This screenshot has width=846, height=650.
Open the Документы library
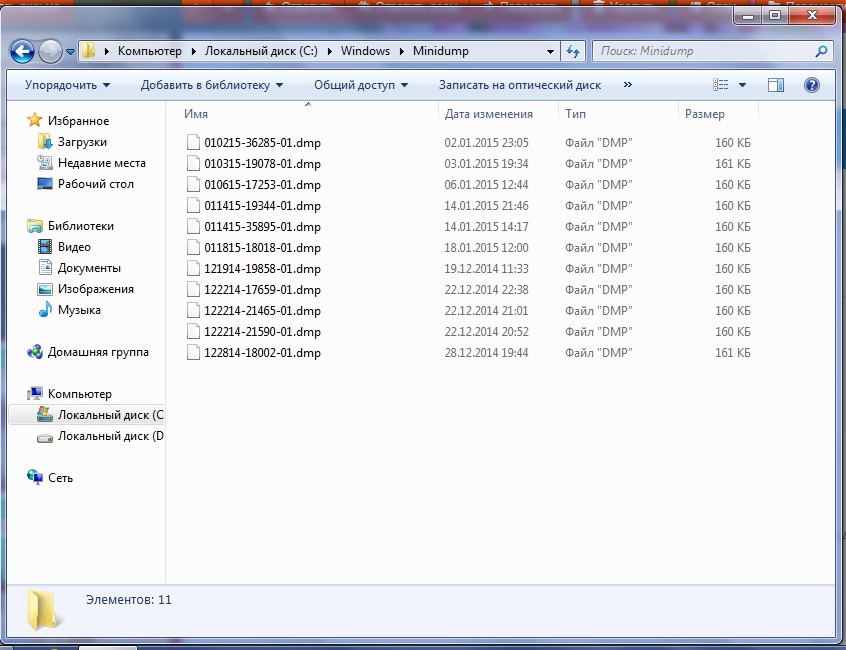tap(89, 268)
